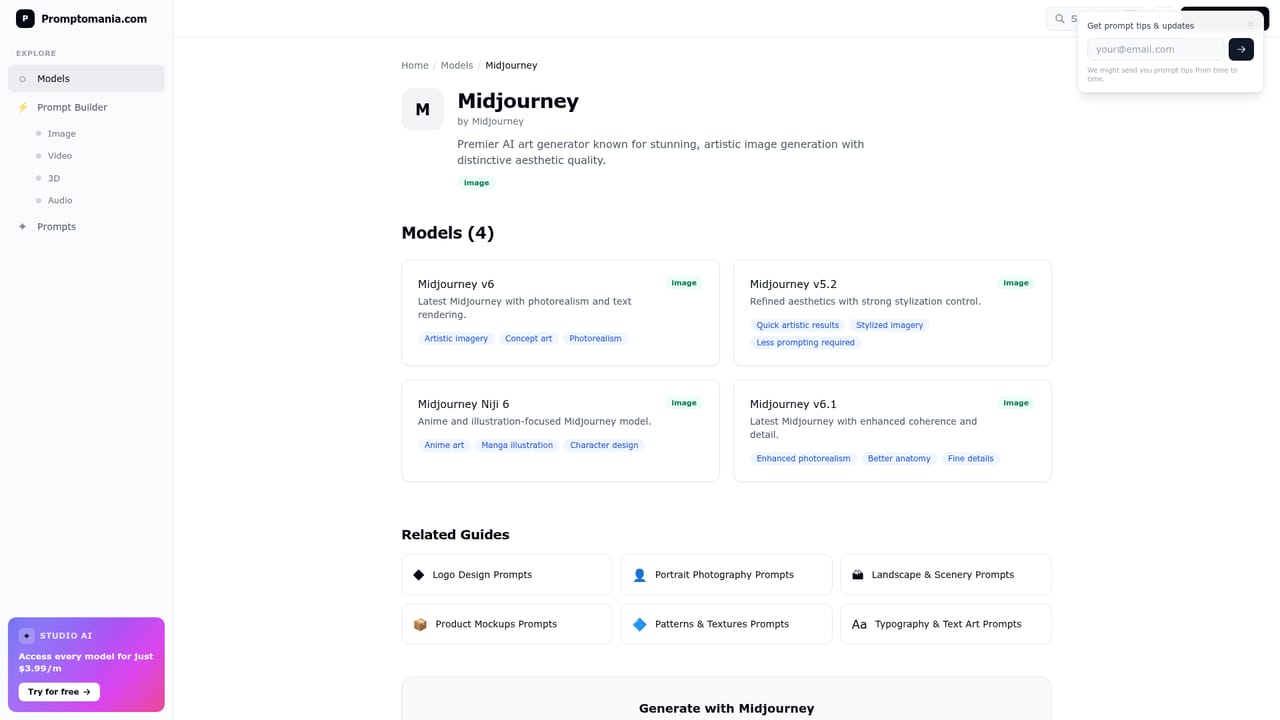This screenshot has height=720, width=1280.
Task: Click the 'Concept art' tag
Action: tap(529, 339)
